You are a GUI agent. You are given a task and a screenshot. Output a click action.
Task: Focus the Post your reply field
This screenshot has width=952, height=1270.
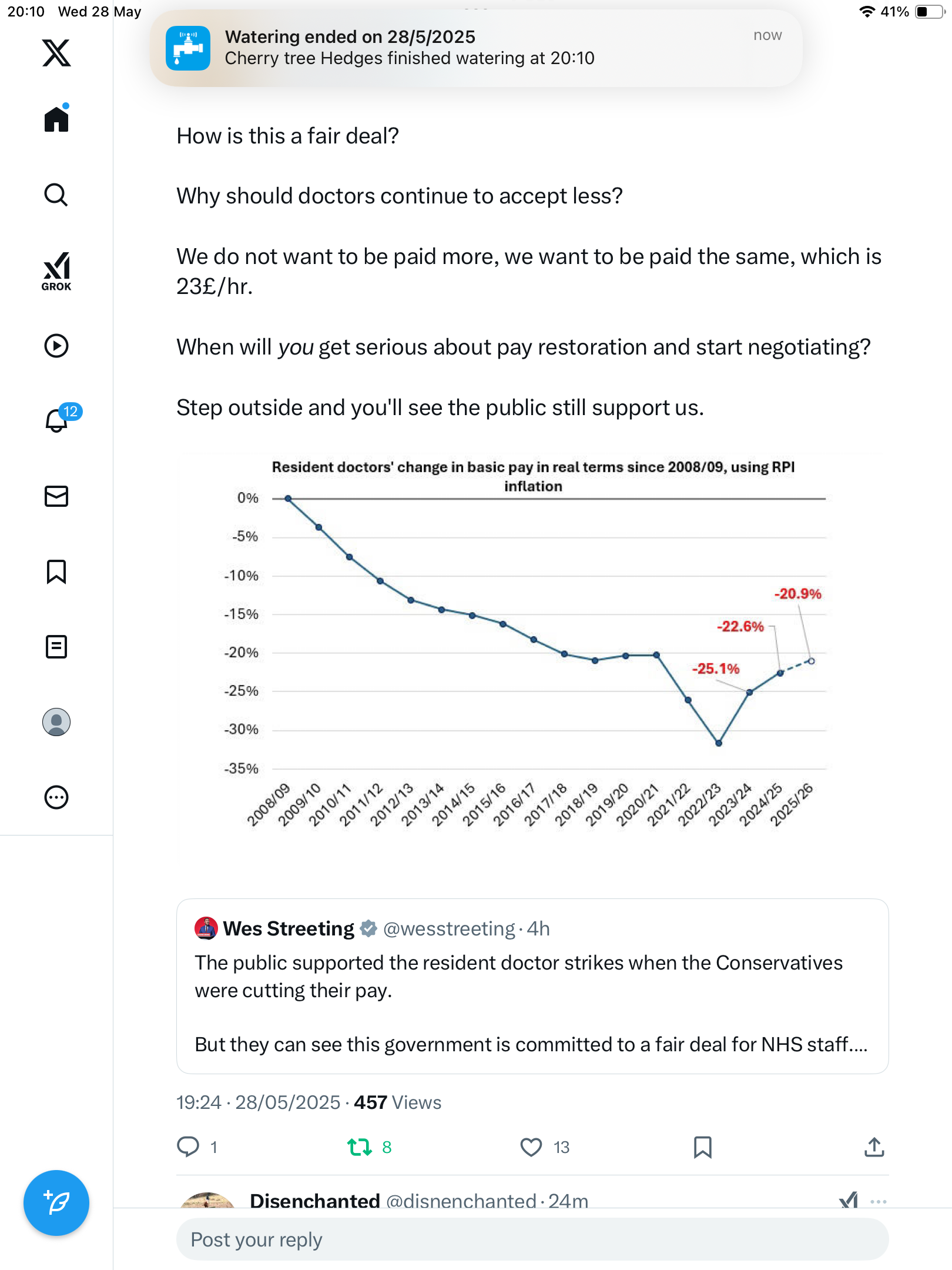click(x=532, y=1239)
